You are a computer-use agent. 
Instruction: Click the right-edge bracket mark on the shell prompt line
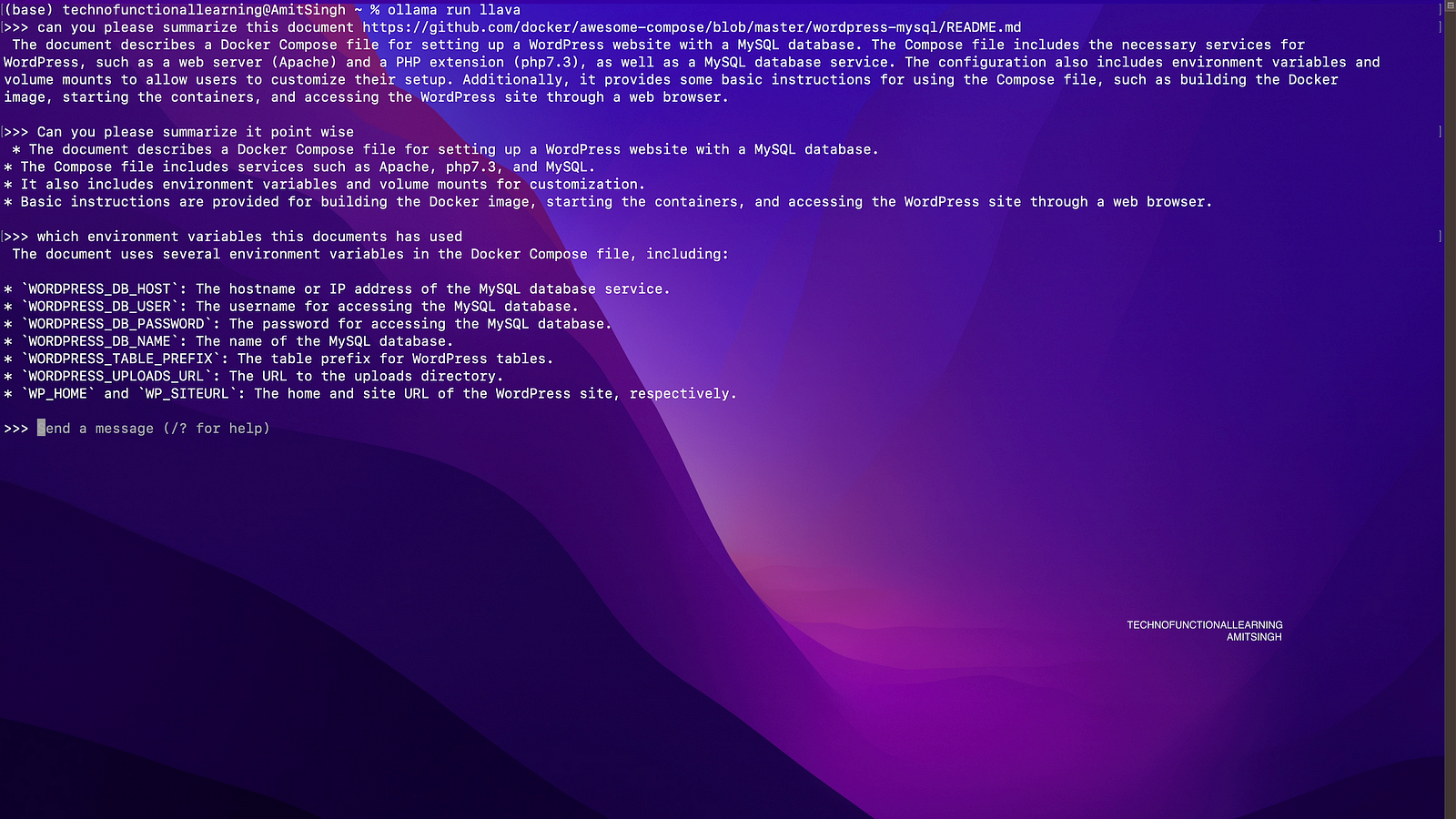pyautogui.click(x=1440, y=10)
